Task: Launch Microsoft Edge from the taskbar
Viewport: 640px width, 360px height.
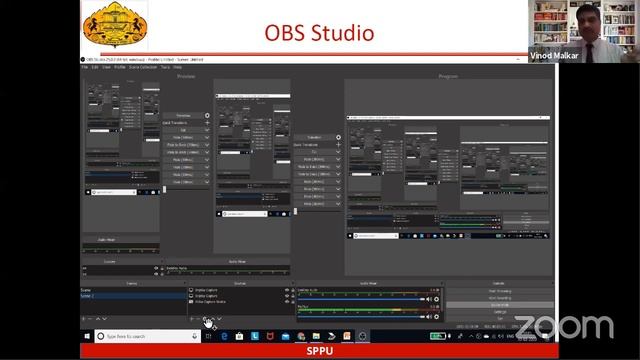Action: coord(224,336)
